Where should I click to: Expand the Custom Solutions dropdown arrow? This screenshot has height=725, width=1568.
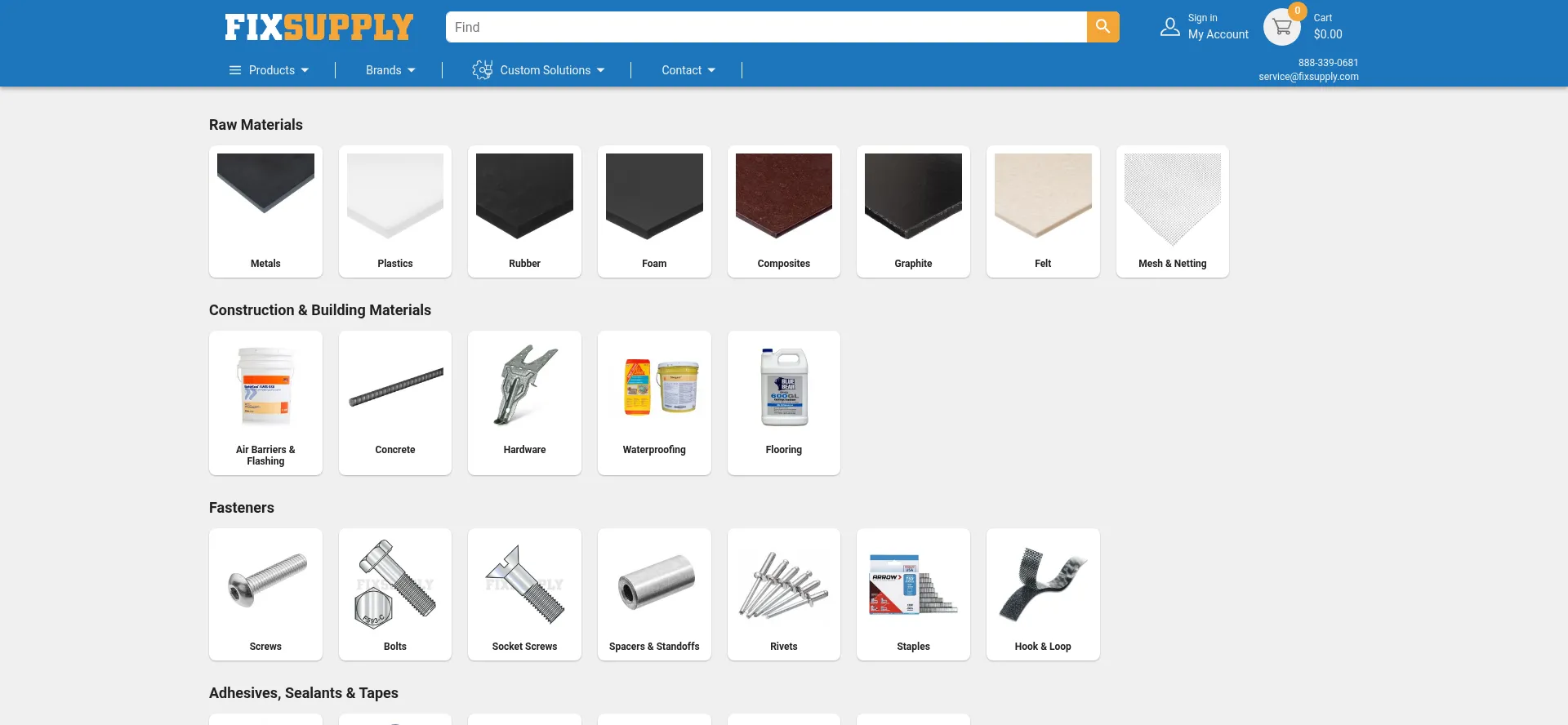(601, 70)
